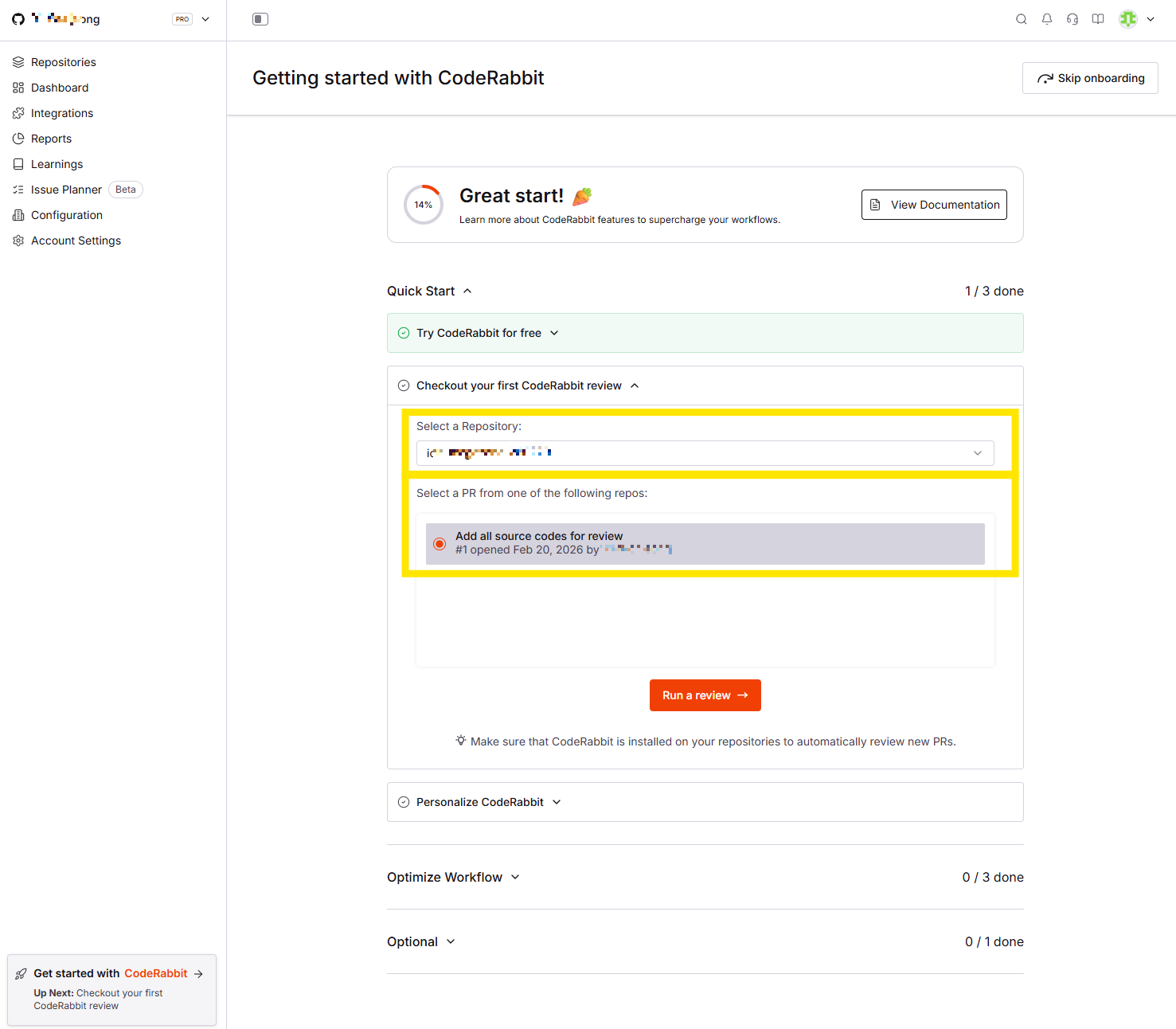
Task: Expand the Optional section
Action: click(x=451, y=941)
